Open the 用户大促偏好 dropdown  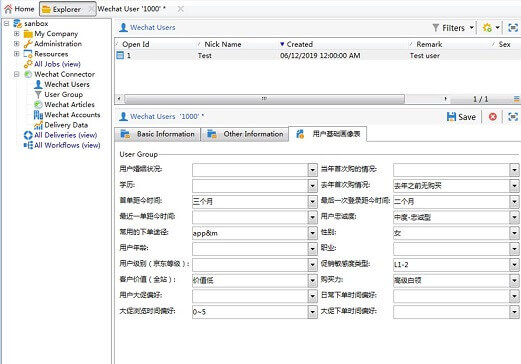click(x=312, y=296)
